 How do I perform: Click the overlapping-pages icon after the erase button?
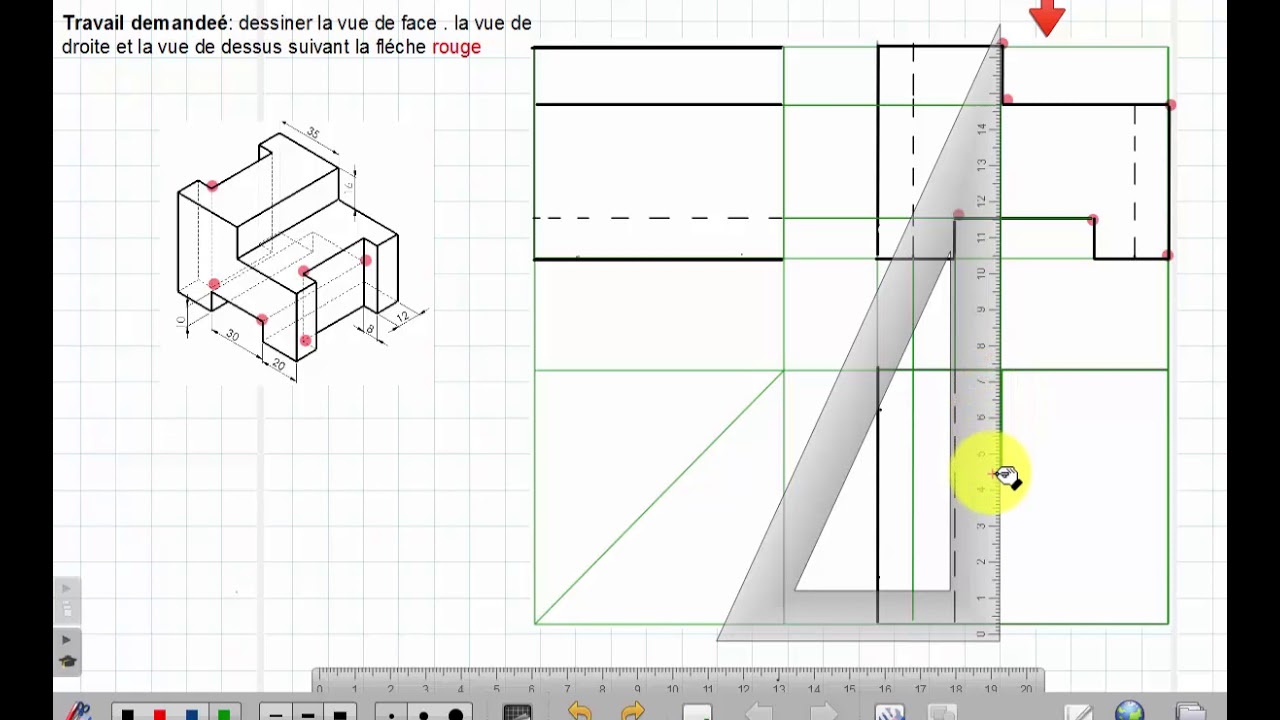(942, 713)
